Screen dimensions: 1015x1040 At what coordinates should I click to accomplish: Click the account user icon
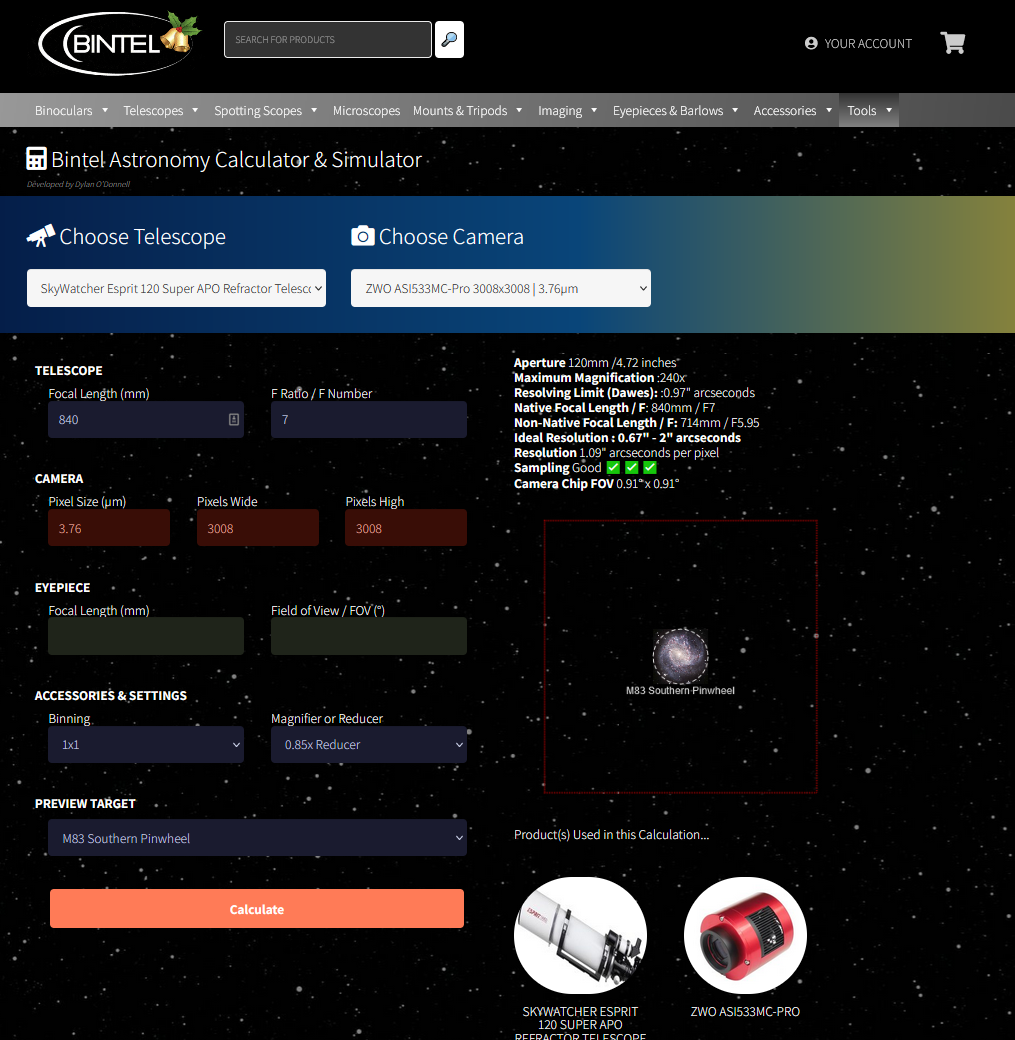tap(811, 43)
